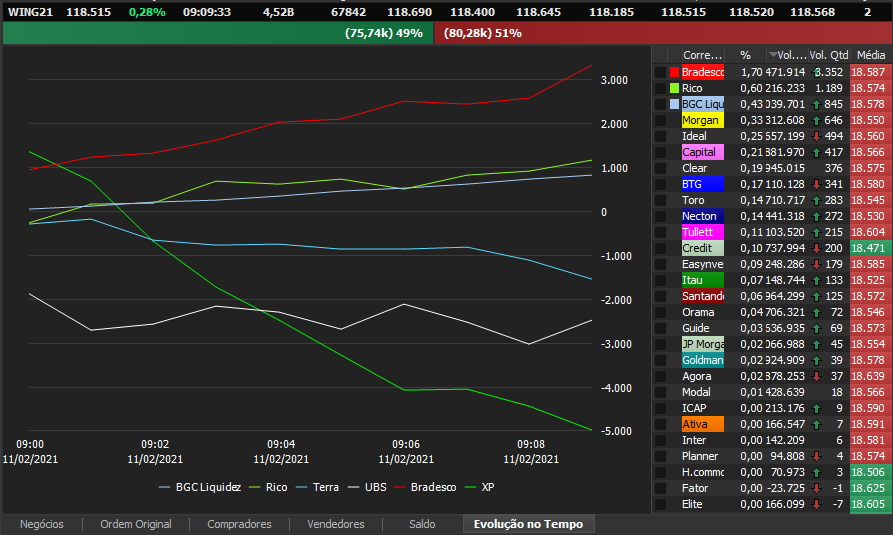The image size is (893, 535).
Task: Click the UBS legend entry below chart
Action: point(367,487)
